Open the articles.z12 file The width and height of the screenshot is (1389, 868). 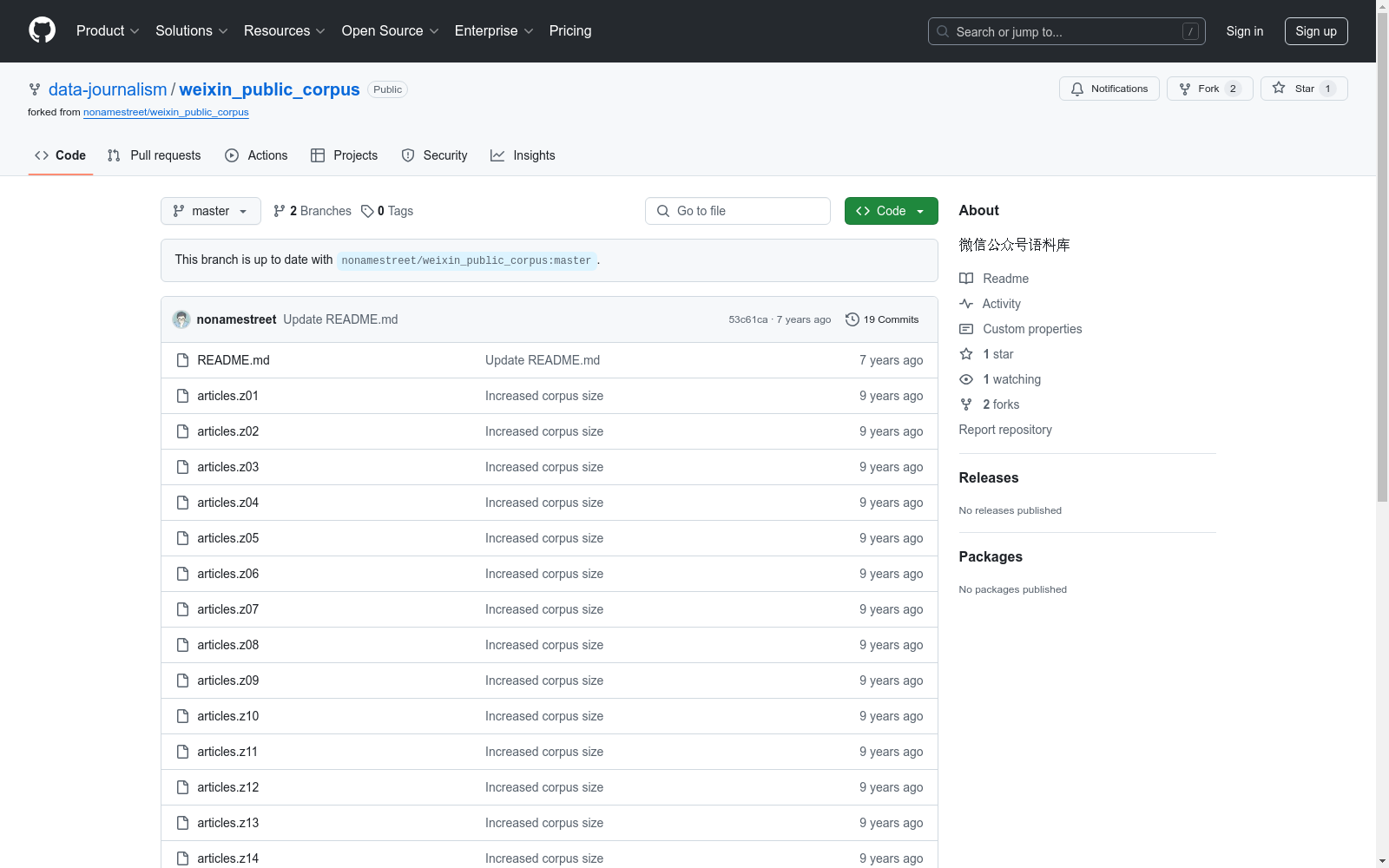point(228,787)
